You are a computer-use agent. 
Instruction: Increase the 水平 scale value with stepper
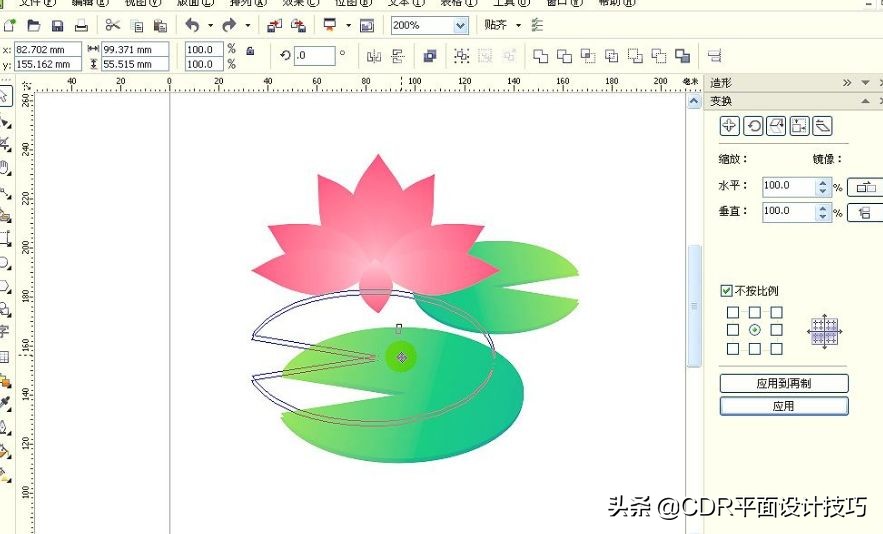pyautogui.click(x=823, y=183)
